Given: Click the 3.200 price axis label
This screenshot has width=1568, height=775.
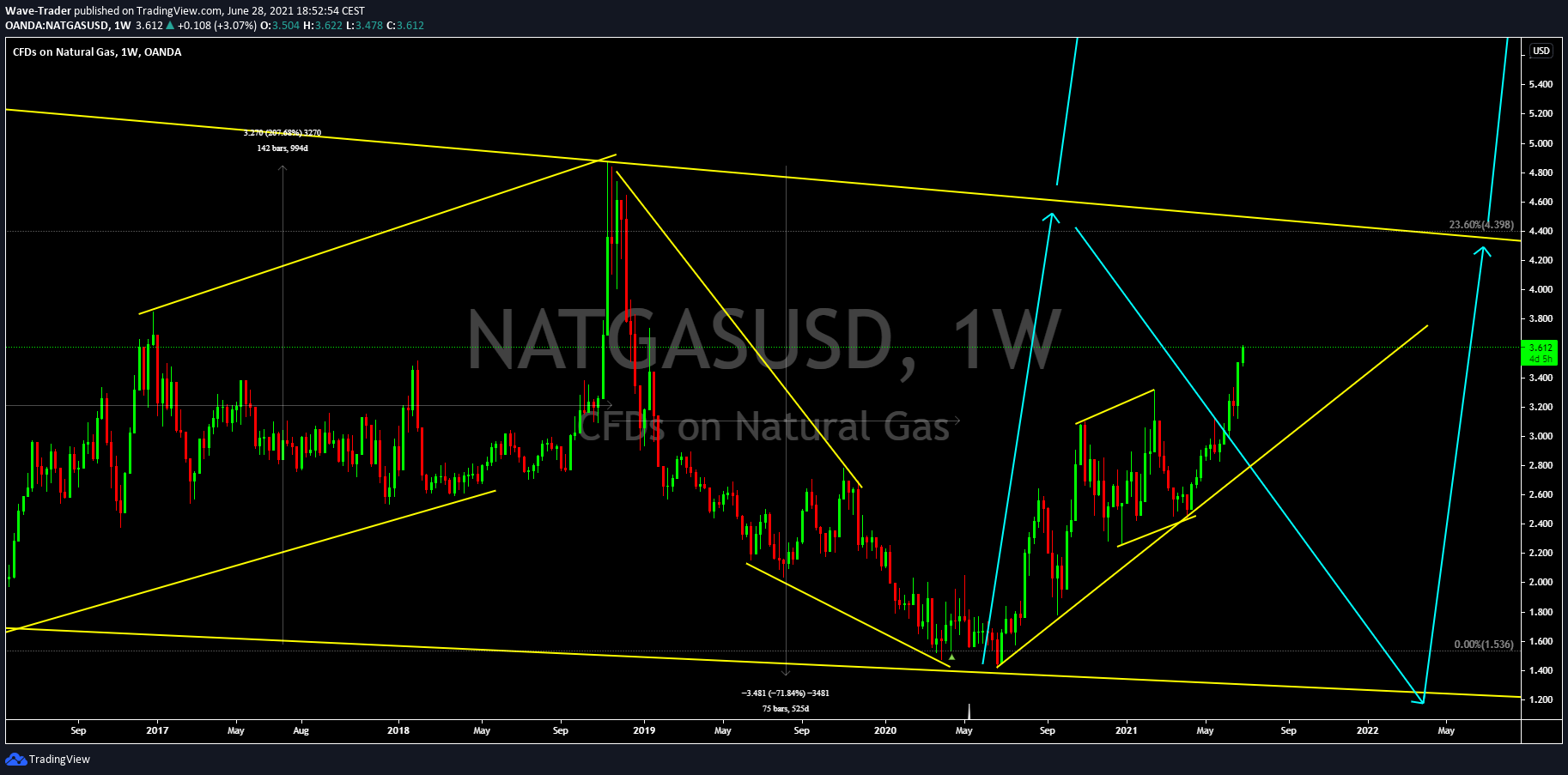Looking at the screenshot, I should click(1541, 407).
